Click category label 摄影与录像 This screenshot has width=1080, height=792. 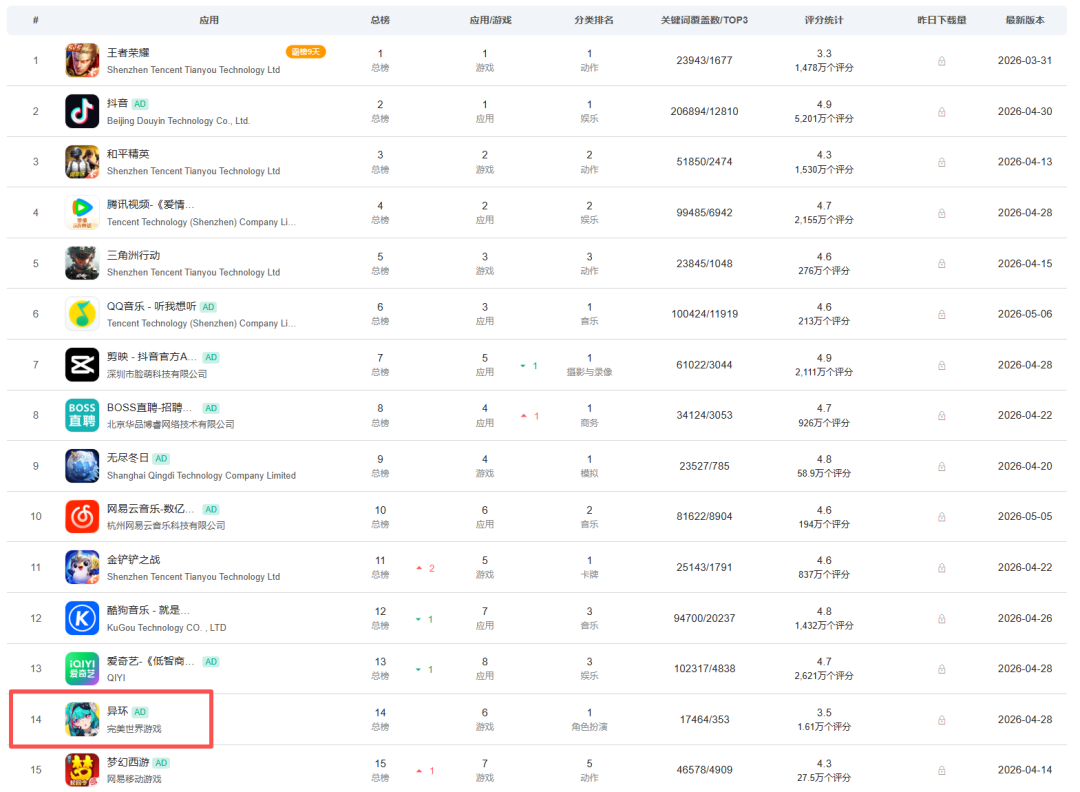point(590,373)
